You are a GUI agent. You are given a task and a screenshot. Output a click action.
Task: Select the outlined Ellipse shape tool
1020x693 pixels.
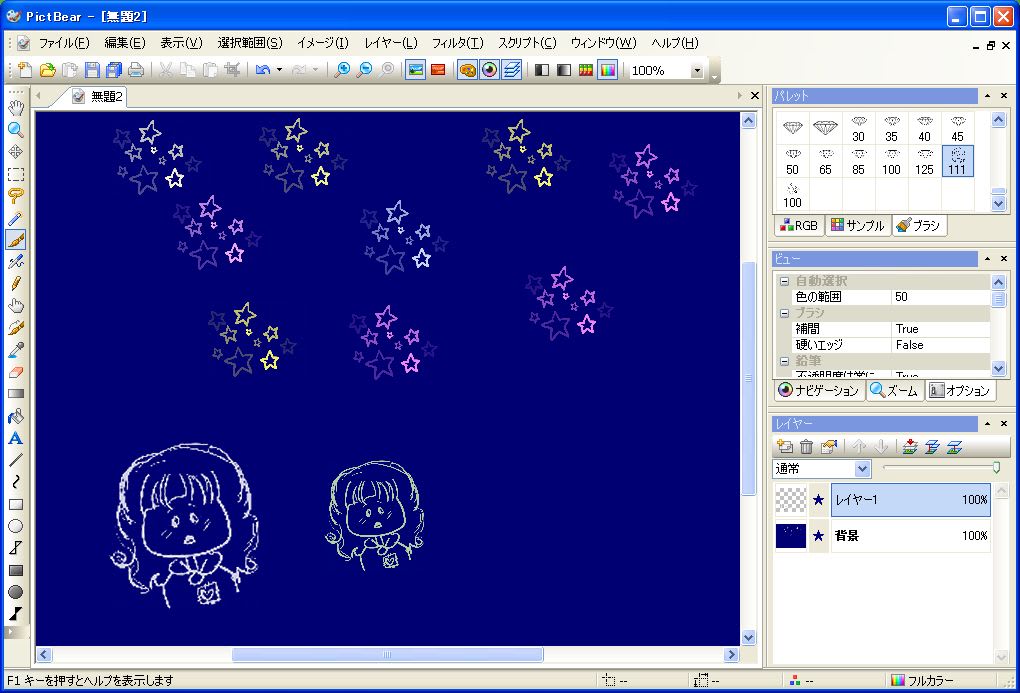(x=16, y=526)
